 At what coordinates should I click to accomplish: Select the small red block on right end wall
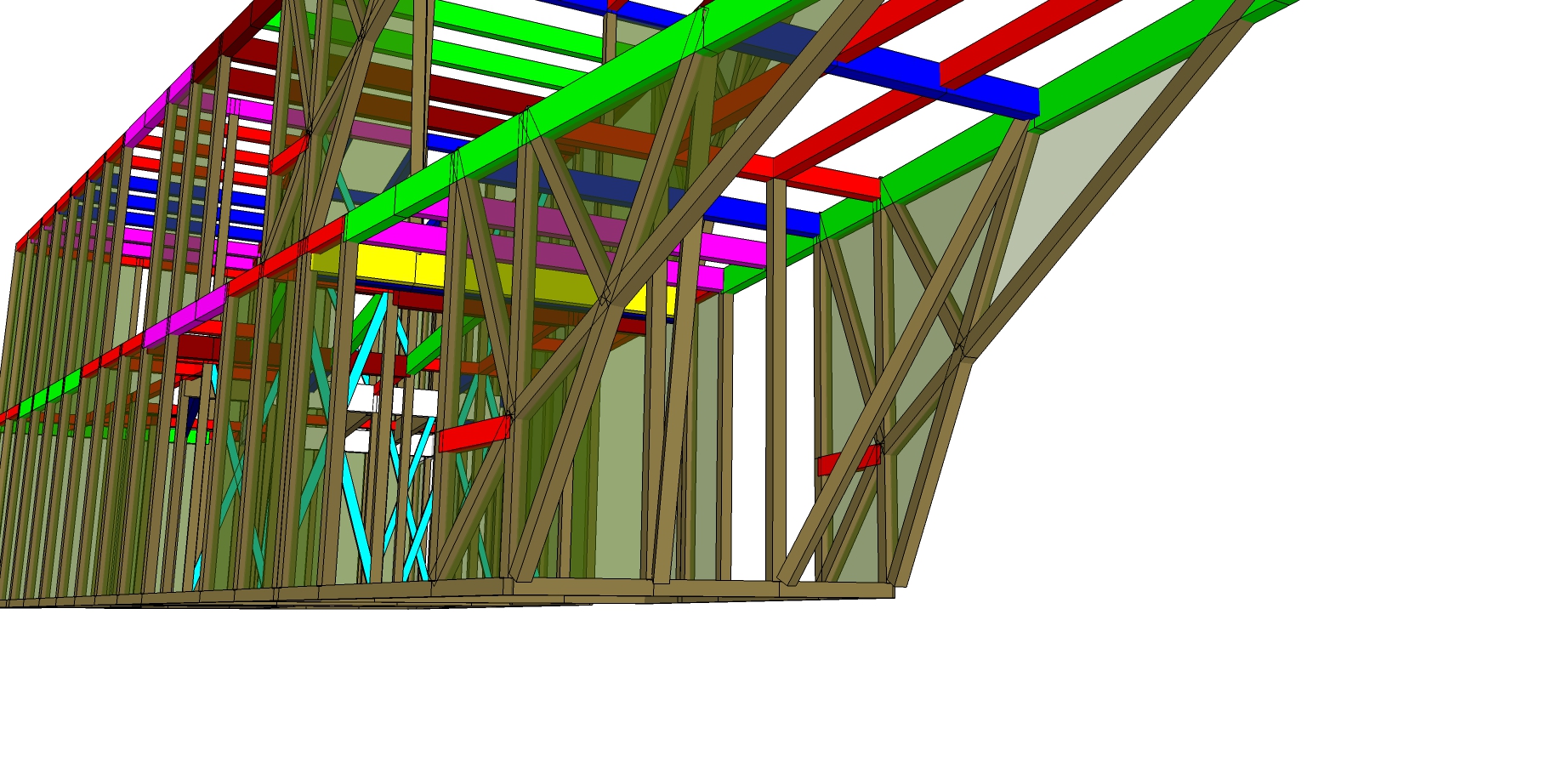coord(847,461)
